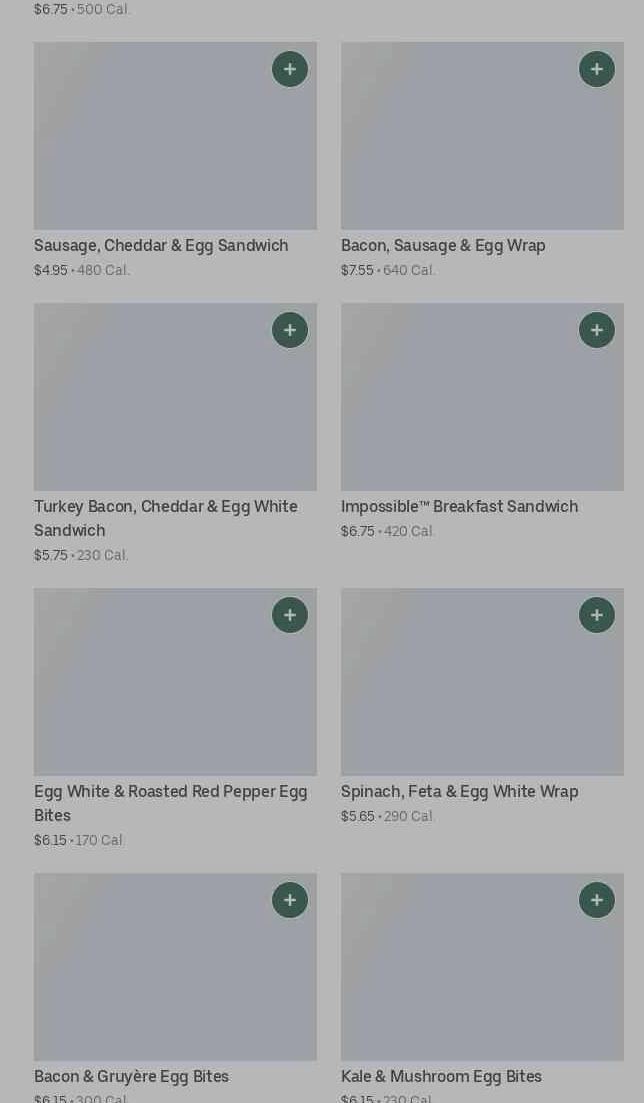Add Turkey Bacon Egg White Sandwich with plus icon
Viewport: 644px width, 1103px height.
tap(290, 330)
